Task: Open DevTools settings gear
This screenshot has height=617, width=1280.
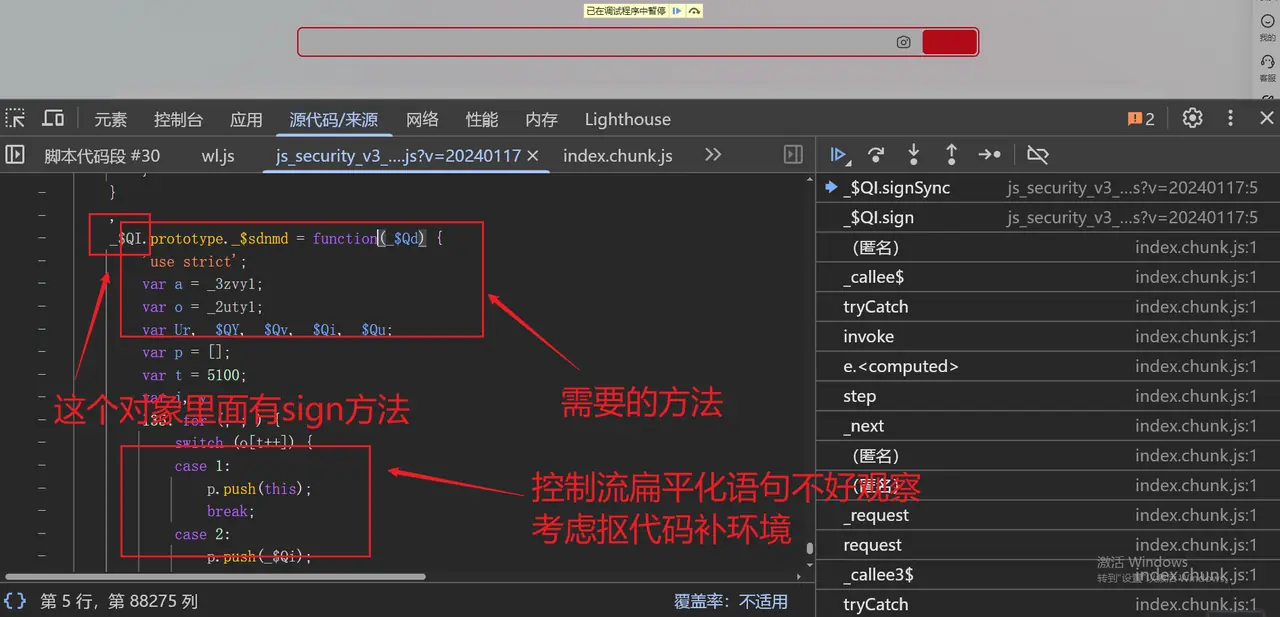Action: tap(1192, 119)
